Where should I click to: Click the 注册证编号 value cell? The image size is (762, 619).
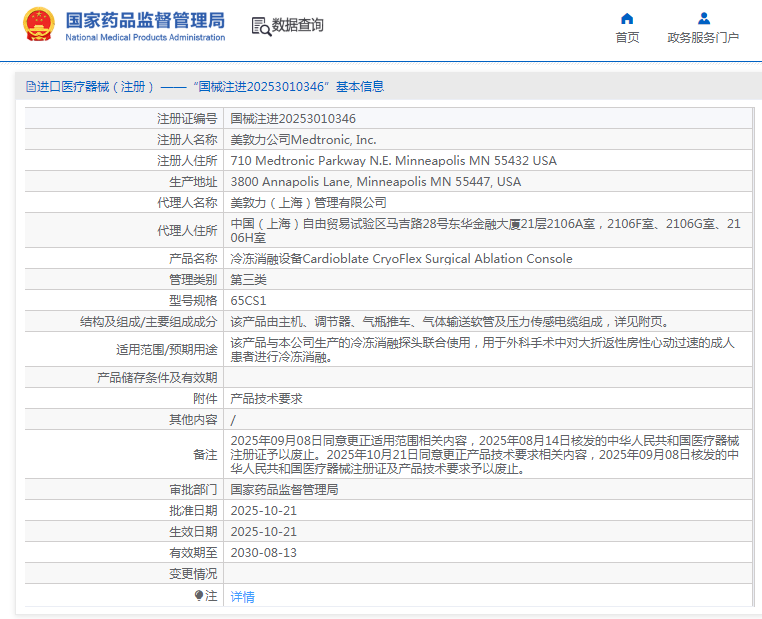point(293,118)
